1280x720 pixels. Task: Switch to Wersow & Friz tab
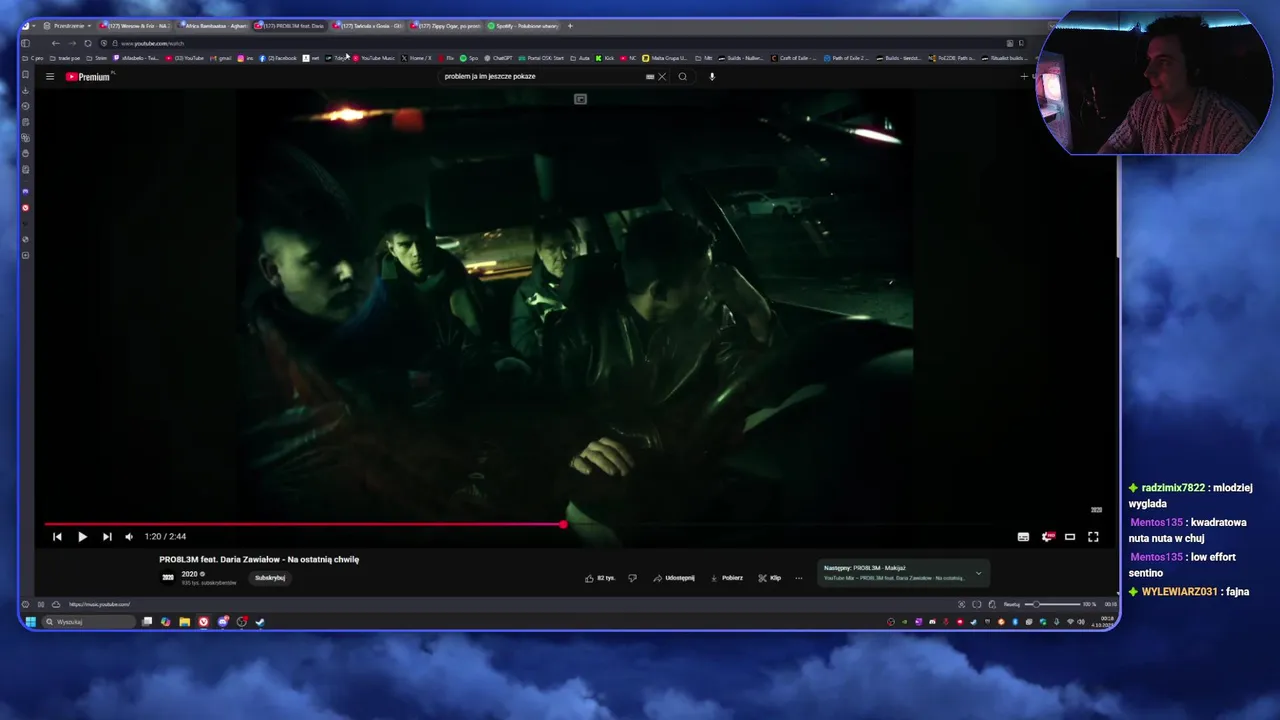[135, 26]
